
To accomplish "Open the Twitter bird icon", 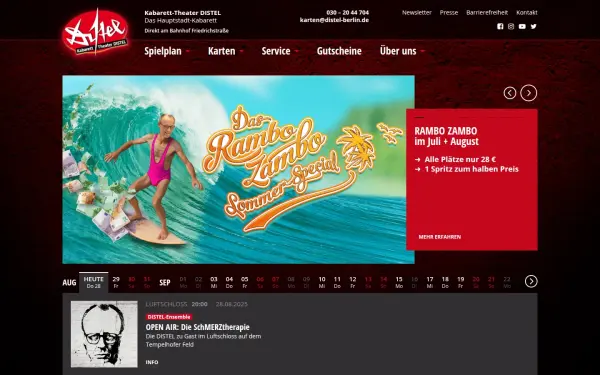I will (x=533, y=26).
